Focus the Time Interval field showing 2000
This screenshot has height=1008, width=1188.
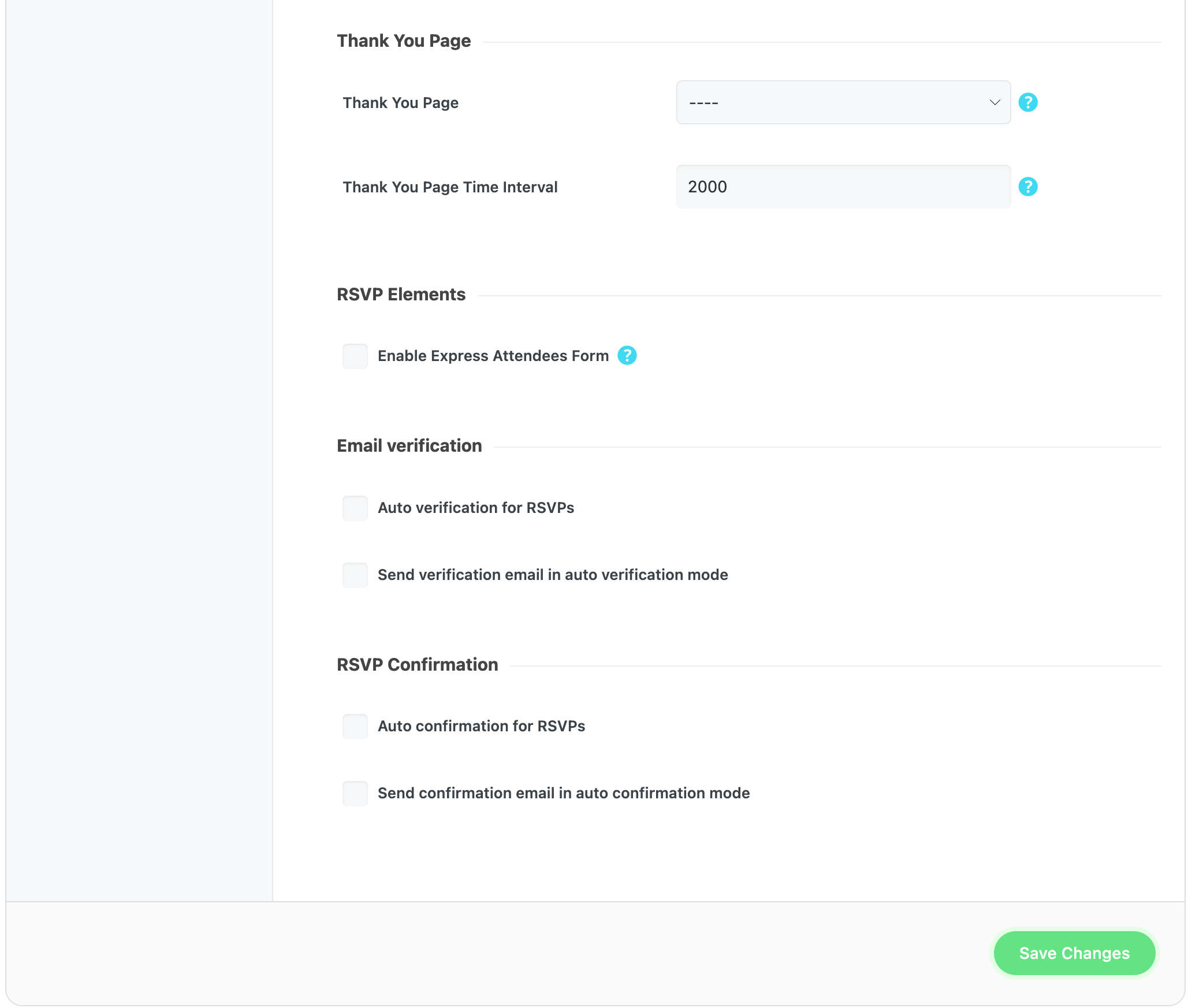(842, 187)
